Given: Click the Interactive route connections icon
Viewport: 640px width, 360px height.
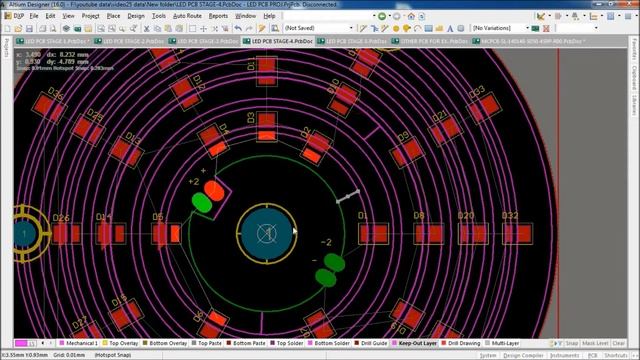Looking at the screenshot, I should click(x=363, y=29).
